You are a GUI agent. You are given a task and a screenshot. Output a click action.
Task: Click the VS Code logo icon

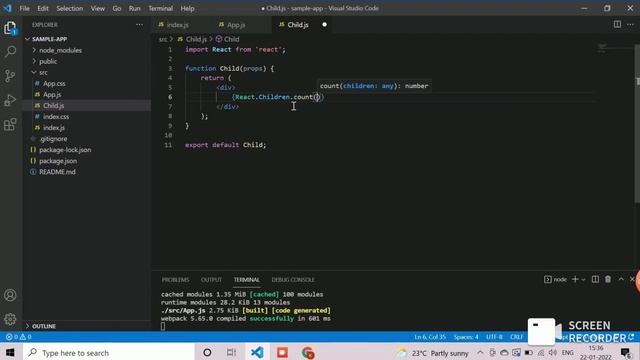coord(8,8)
